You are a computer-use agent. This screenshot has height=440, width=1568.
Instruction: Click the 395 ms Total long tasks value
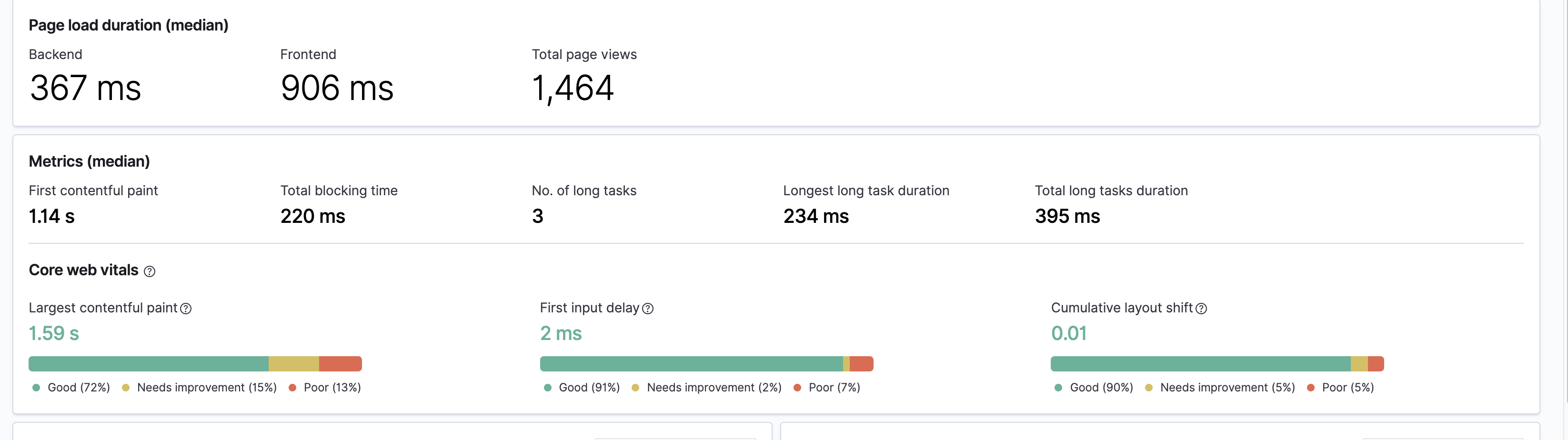point(1068,216)
